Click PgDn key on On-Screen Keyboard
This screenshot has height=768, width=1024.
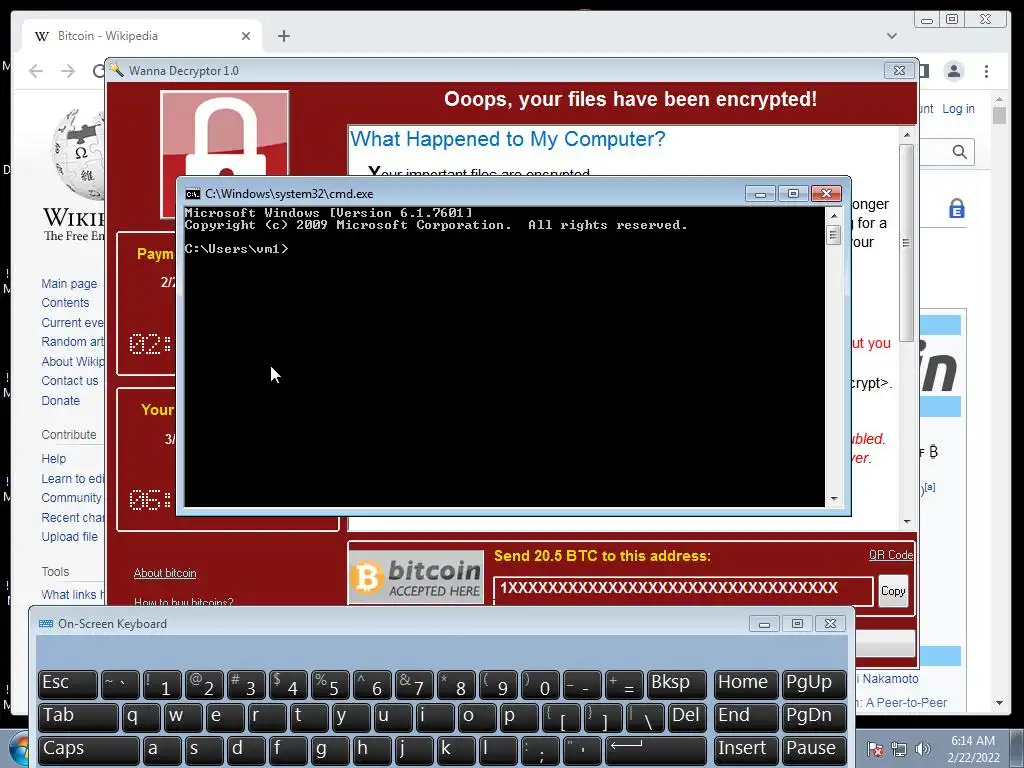coord(814,717)
